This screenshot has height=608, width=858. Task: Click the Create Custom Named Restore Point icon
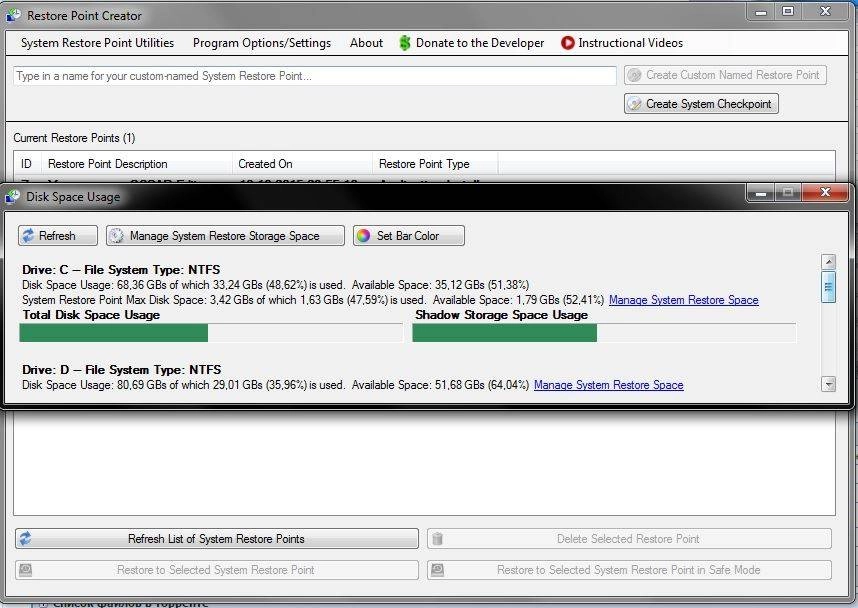tap(635, 75)
